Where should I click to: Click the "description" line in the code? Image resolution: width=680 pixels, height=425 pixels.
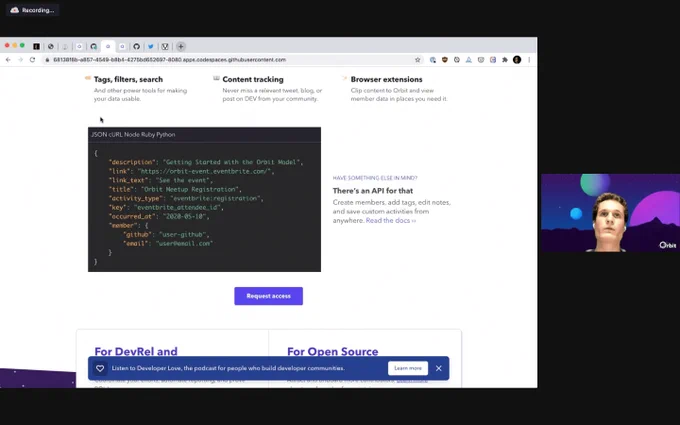(x=206, y=162)
